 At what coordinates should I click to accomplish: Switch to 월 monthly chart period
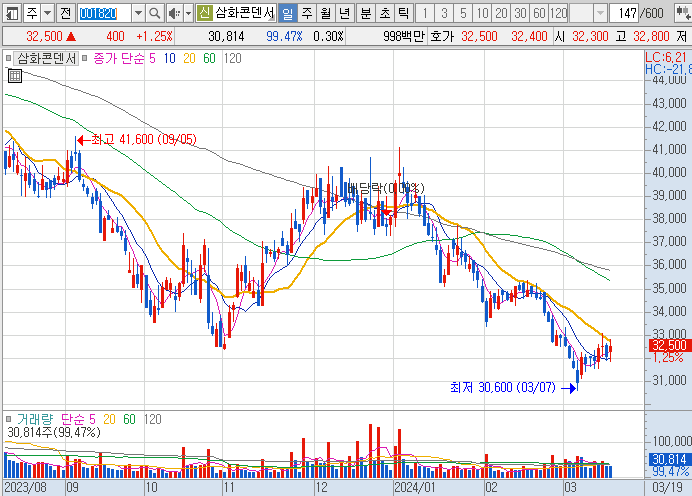(326, 13)
